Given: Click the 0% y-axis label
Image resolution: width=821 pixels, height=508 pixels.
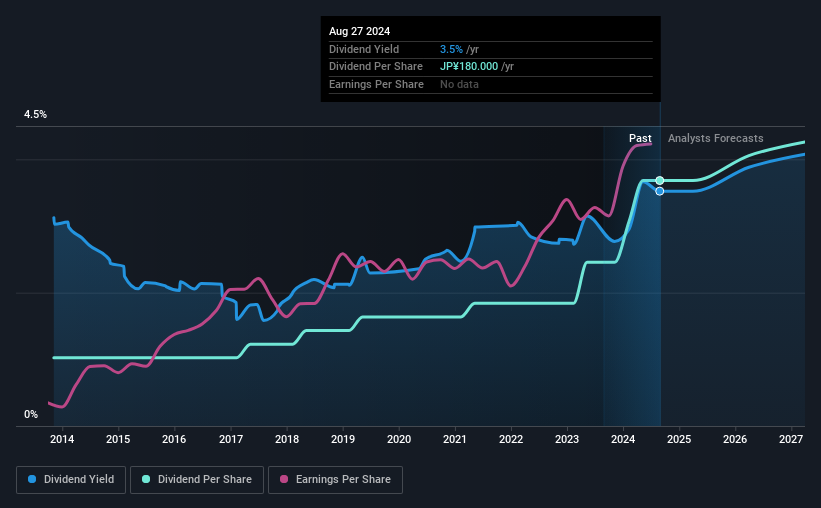Looking at the screenshot, I should [31, 414].
